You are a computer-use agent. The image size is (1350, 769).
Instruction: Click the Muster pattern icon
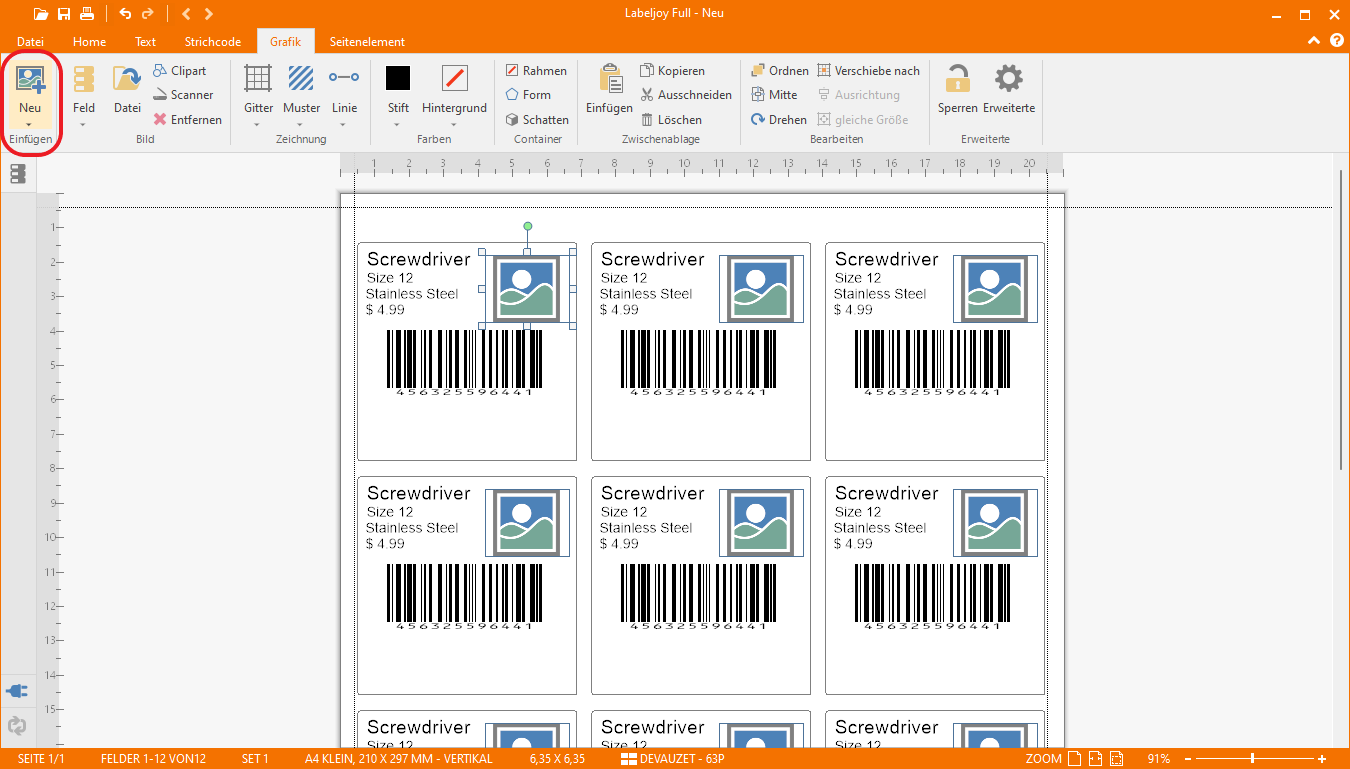click(301, 78)
